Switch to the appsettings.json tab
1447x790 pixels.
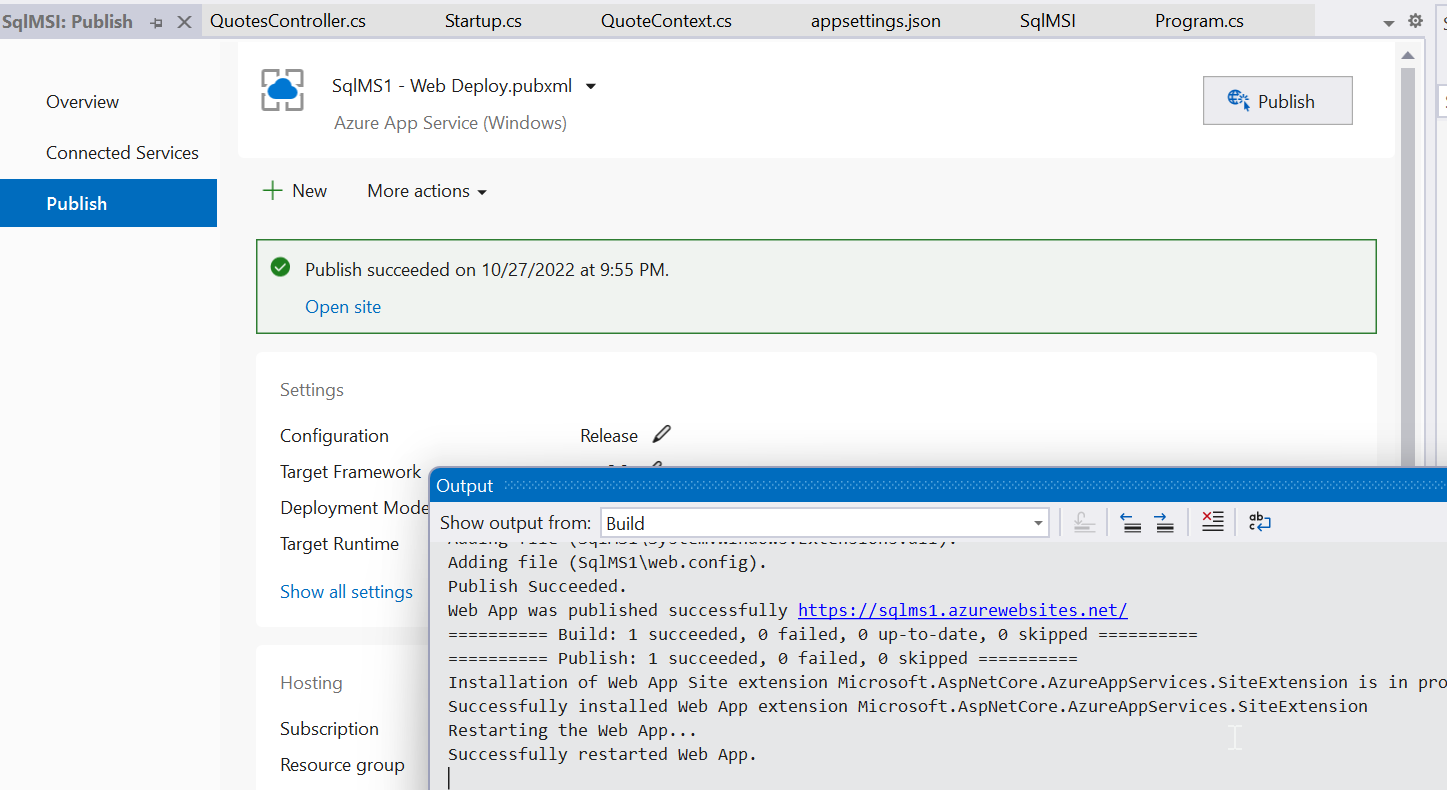point(876,21)
